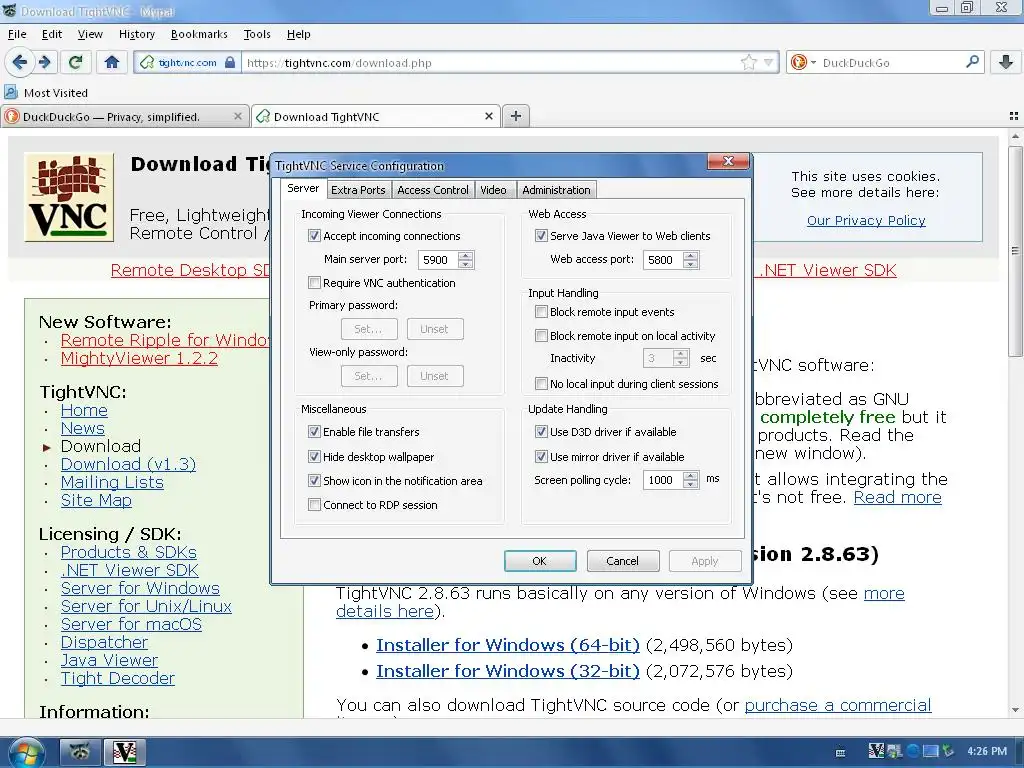Viewport: 1024px width, 768px height.
Task: Open the .NET Viewer SDK red banner link
Action: [827, 270]
